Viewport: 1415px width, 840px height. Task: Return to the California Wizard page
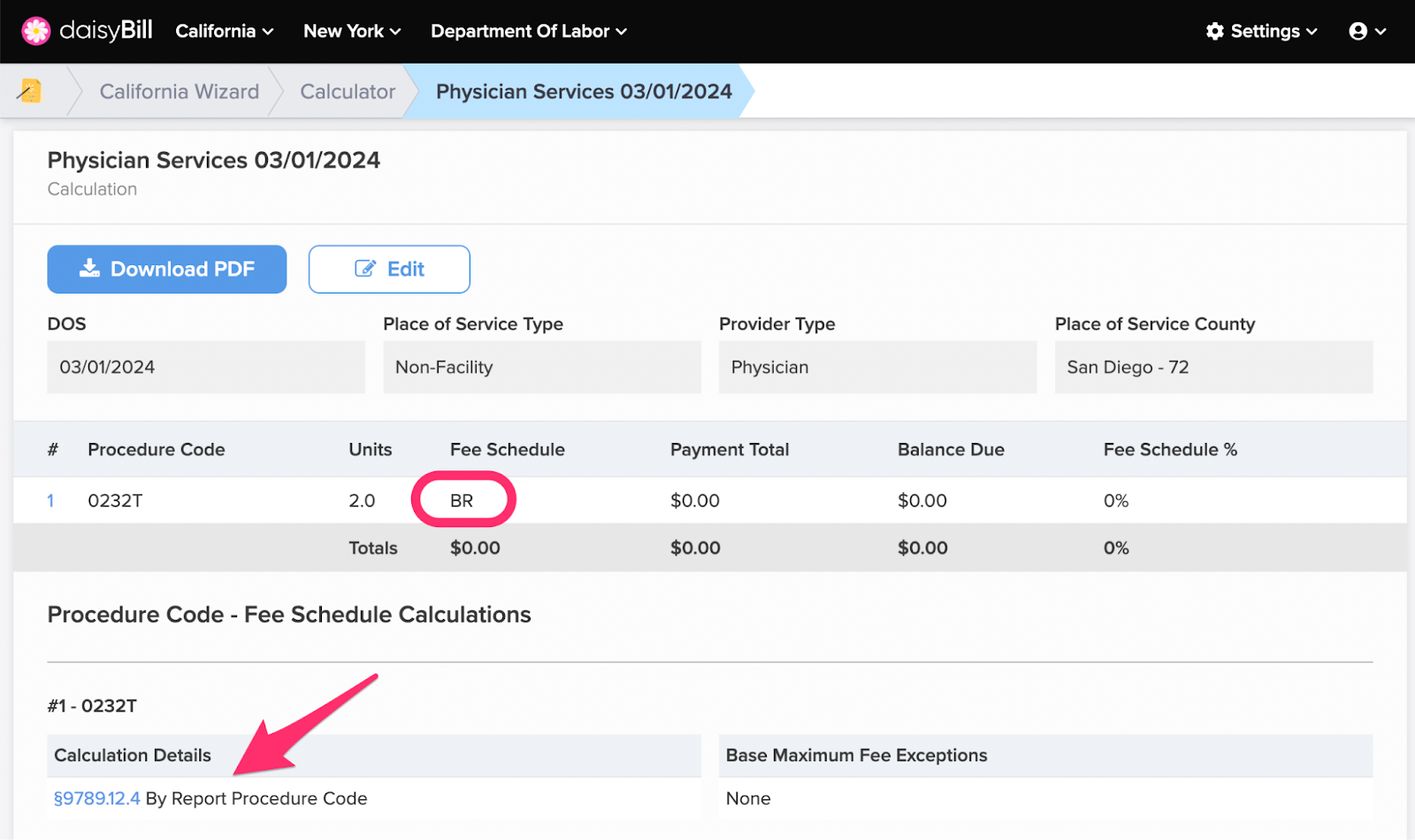(x=180, y=90)
